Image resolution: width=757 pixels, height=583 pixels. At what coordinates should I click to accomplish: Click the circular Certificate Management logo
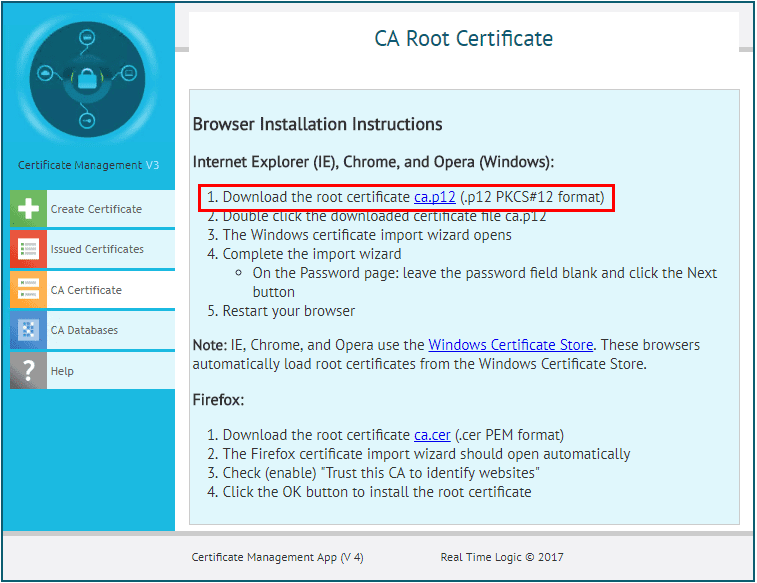click(87, 79)
